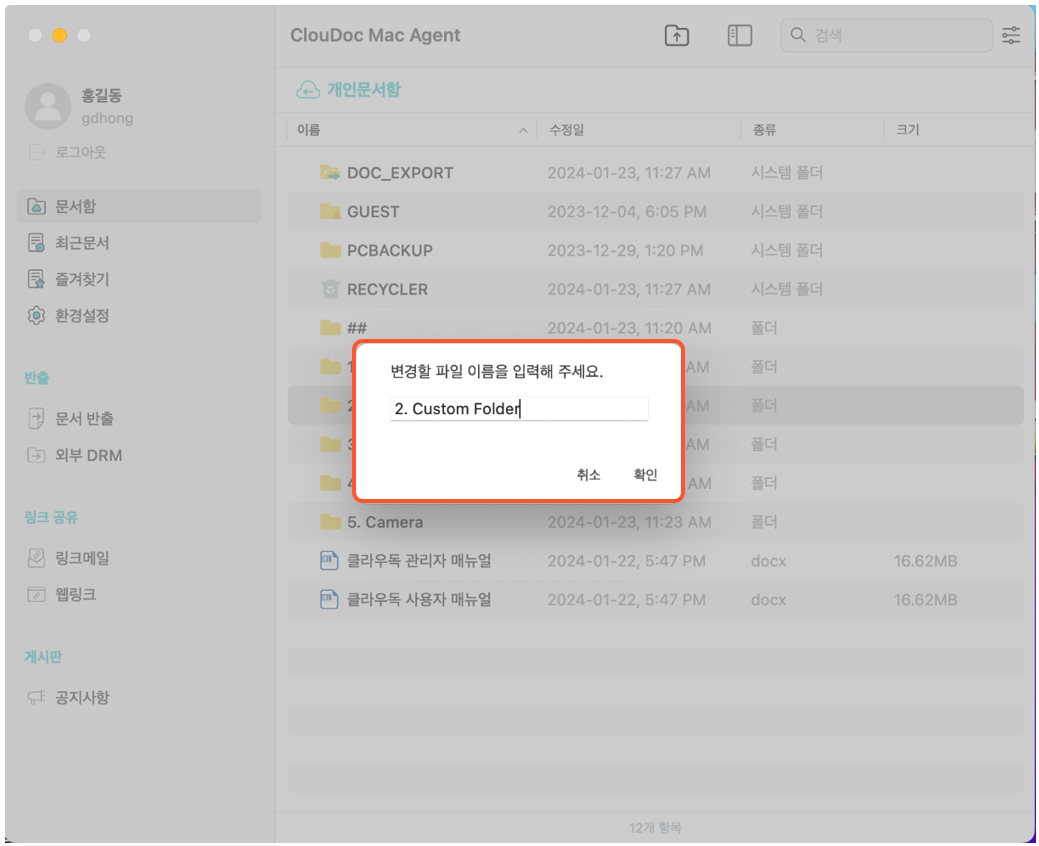The width and height of the screenshot is (1039, 846).
Task: Open 링크메일 in the sidebar
Action: coord(82,558)
